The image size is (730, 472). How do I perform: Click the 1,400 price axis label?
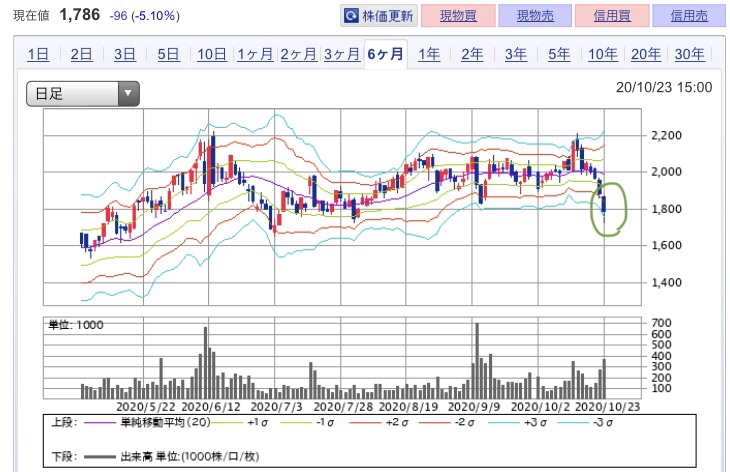pos(666,283)
